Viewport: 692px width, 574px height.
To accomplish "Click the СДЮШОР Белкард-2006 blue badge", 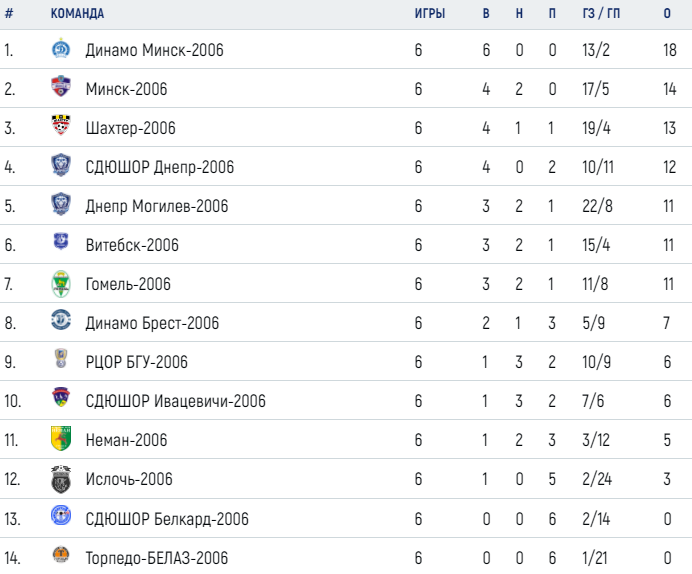I will 61,515.
